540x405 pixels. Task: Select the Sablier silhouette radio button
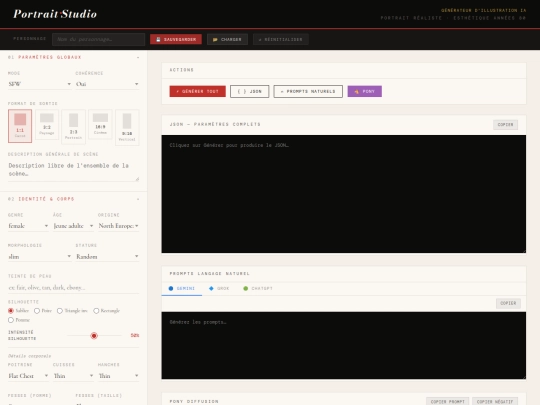pos(11,311)
